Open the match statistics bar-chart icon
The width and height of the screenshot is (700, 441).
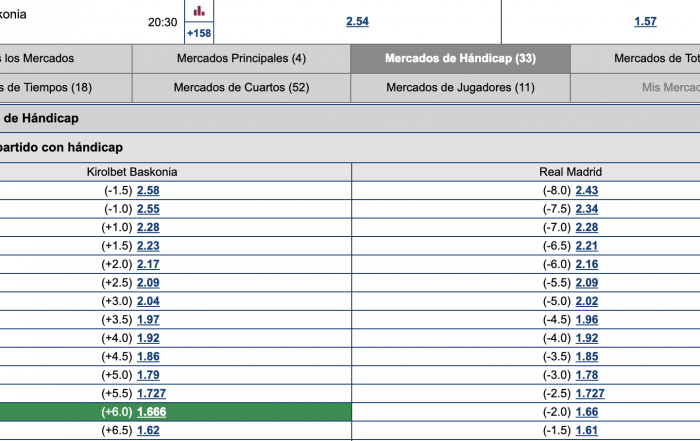point(199,10)
